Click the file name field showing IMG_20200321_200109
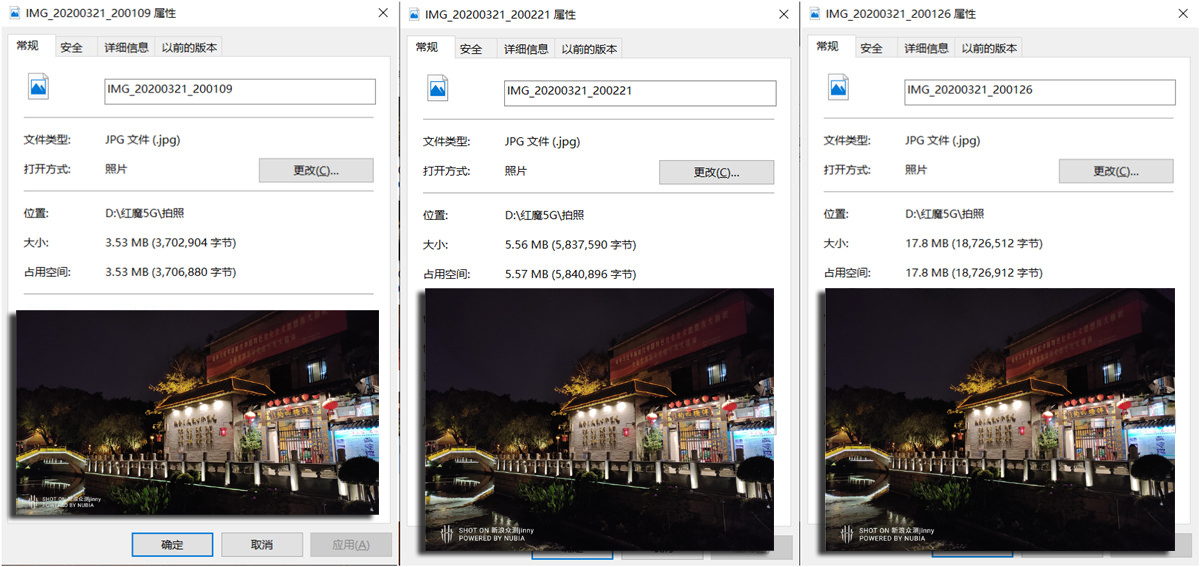 pyautogui.click(x=240, y=91)
